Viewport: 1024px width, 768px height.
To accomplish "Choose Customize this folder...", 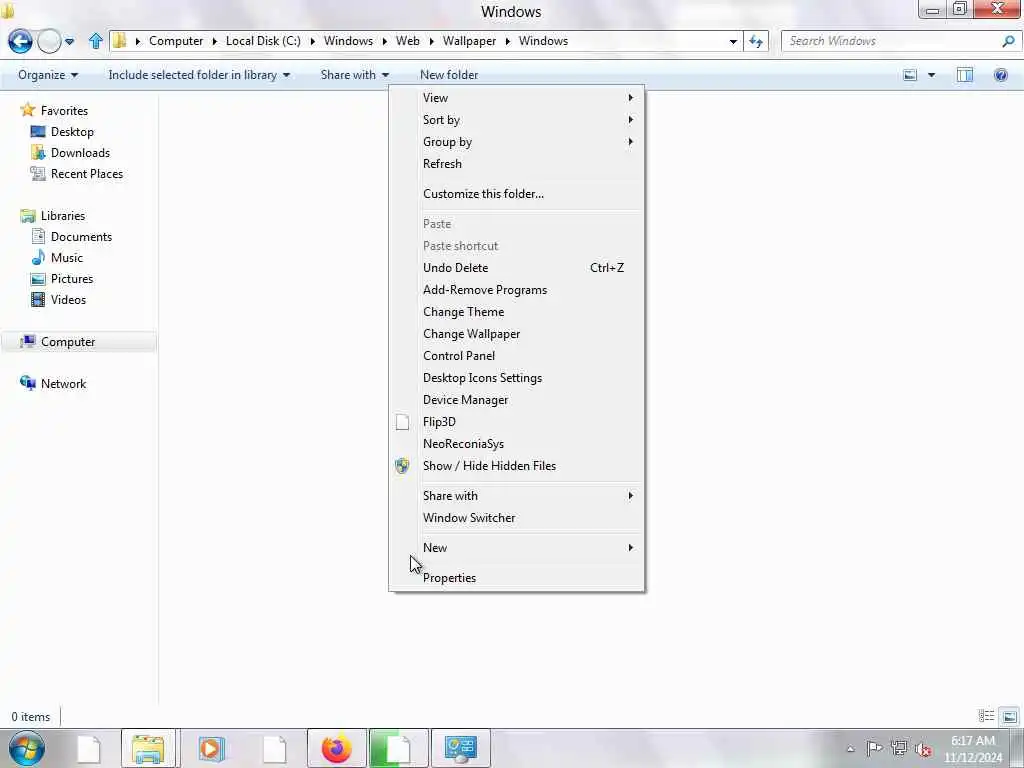I will [x=517, y=194].
